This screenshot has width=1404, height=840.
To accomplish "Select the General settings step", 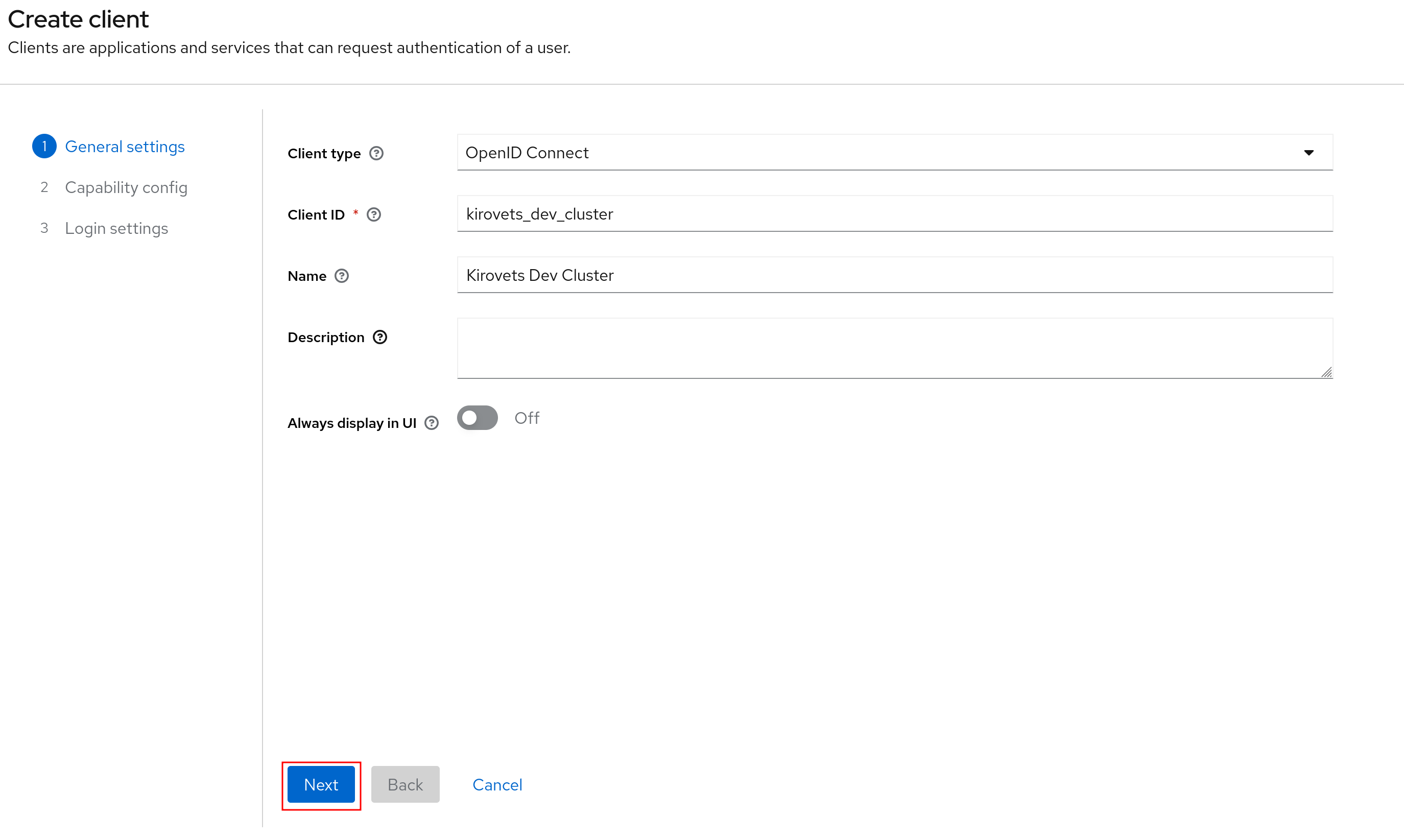I will pyautogui.click(x=125, y=146).
